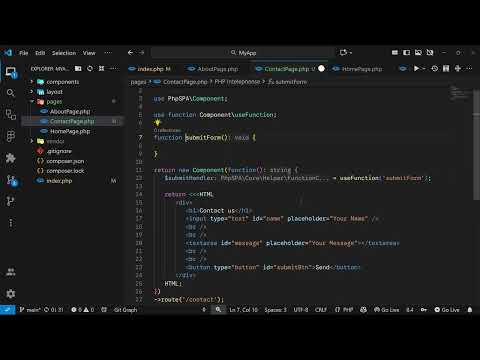The image size is (480, 360).
Task: Open the Edit menu
Action: (40, 53)
